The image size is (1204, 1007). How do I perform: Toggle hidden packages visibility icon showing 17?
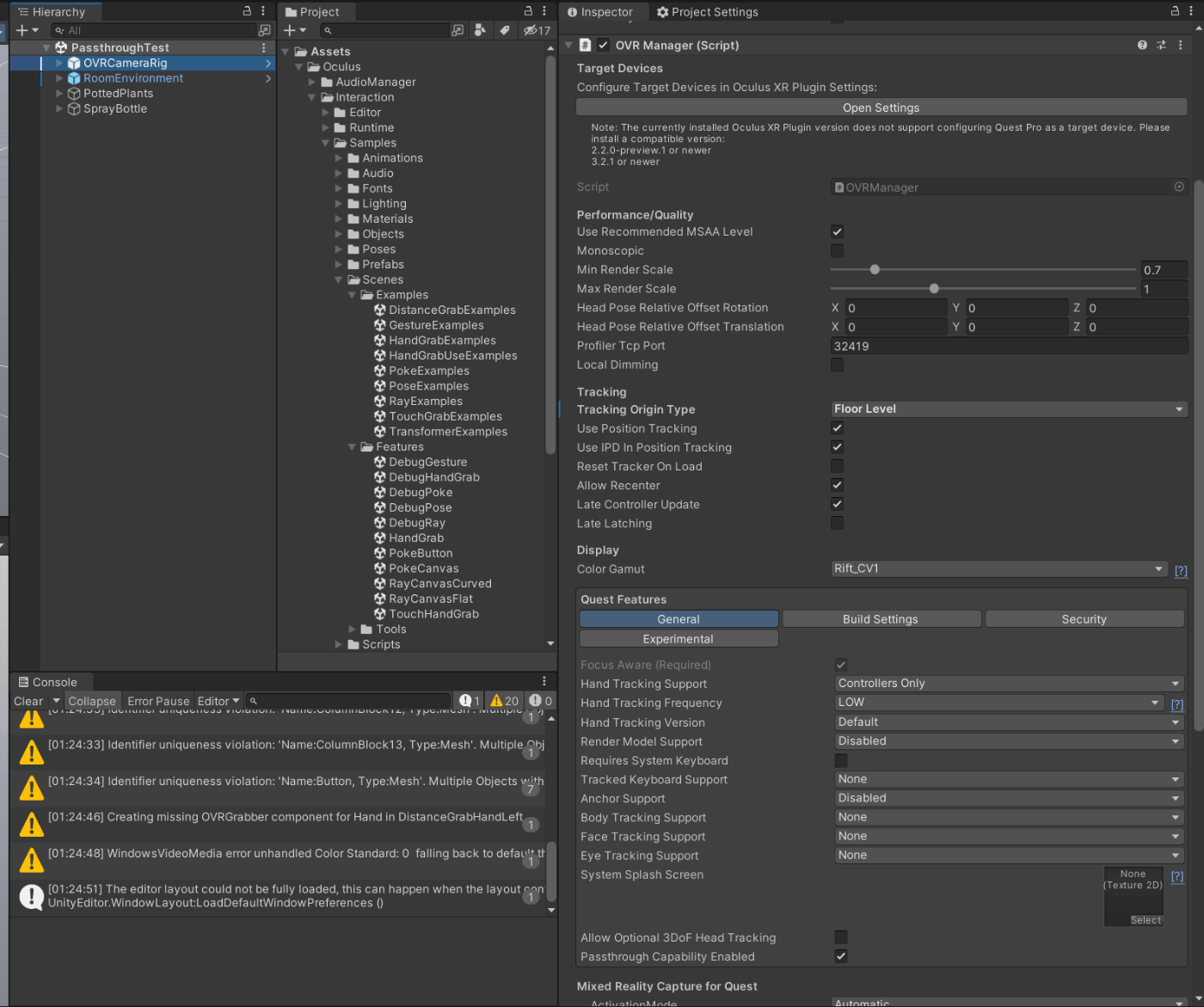coord(537,30)
